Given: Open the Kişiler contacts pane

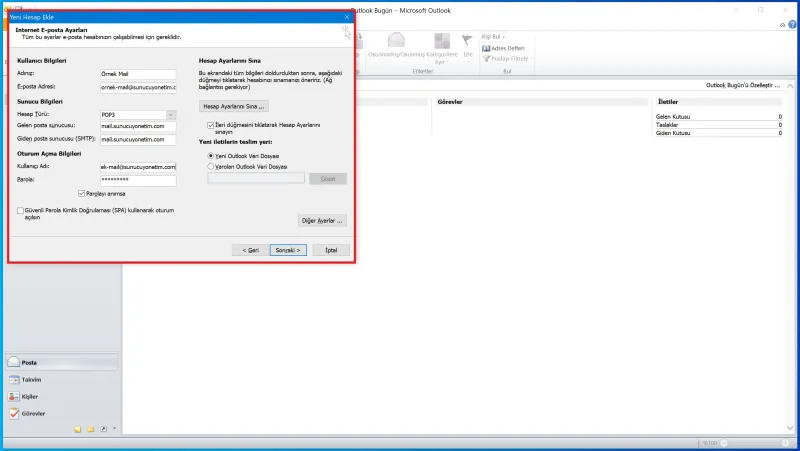Looking at the screenshot, I should tap(62, 396).
